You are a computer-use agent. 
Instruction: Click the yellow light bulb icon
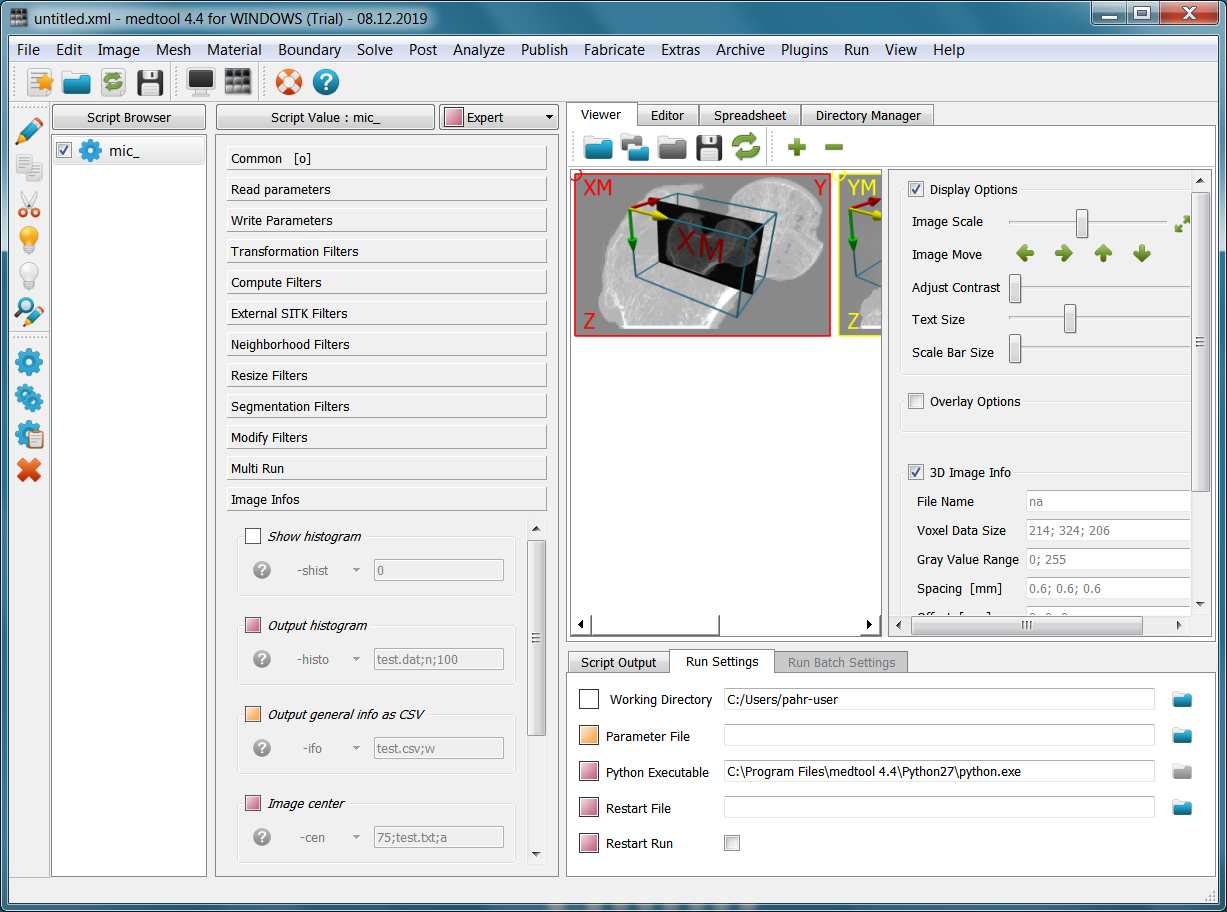[x=29, y=240]
